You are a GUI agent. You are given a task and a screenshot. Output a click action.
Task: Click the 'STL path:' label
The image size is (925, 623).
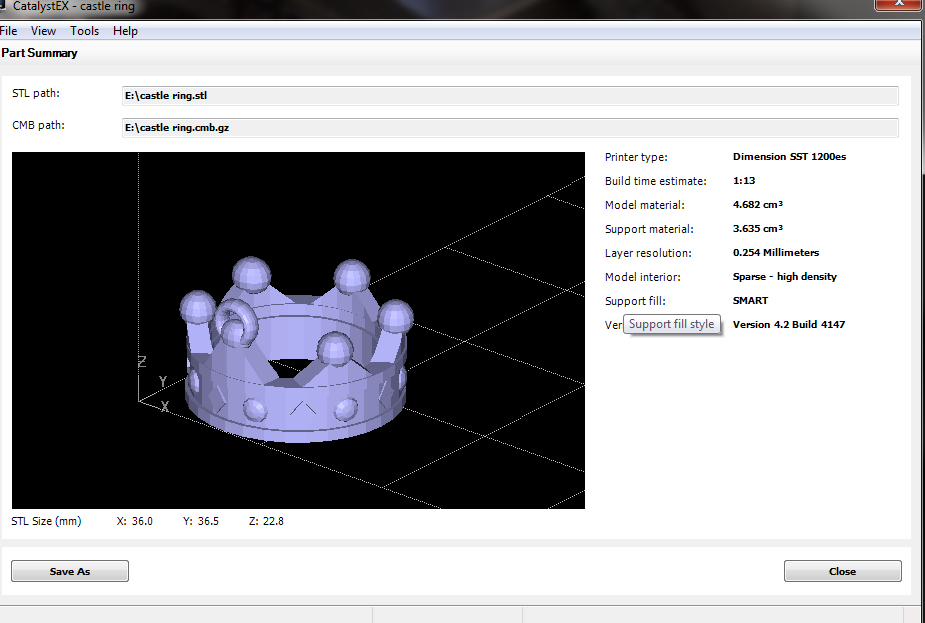pyautogui.click(x=35, y=93)
